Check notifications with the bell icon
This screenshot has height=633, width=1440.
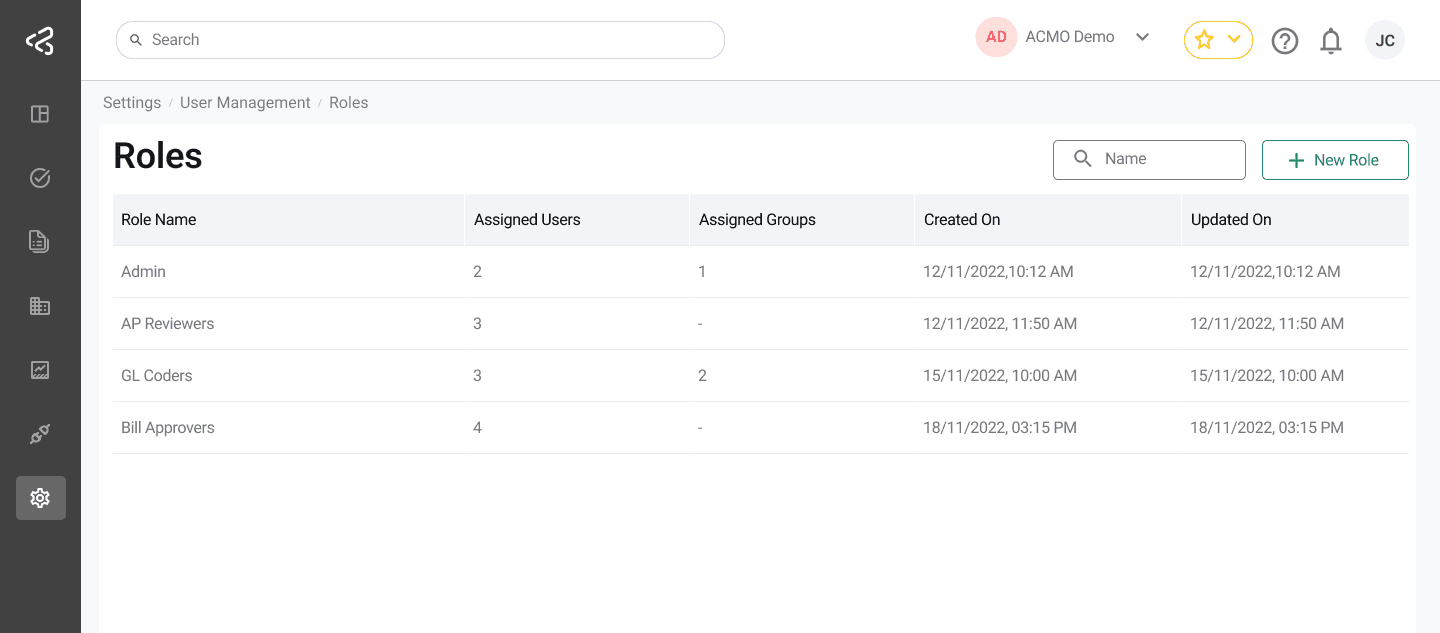click(1331, 40)
